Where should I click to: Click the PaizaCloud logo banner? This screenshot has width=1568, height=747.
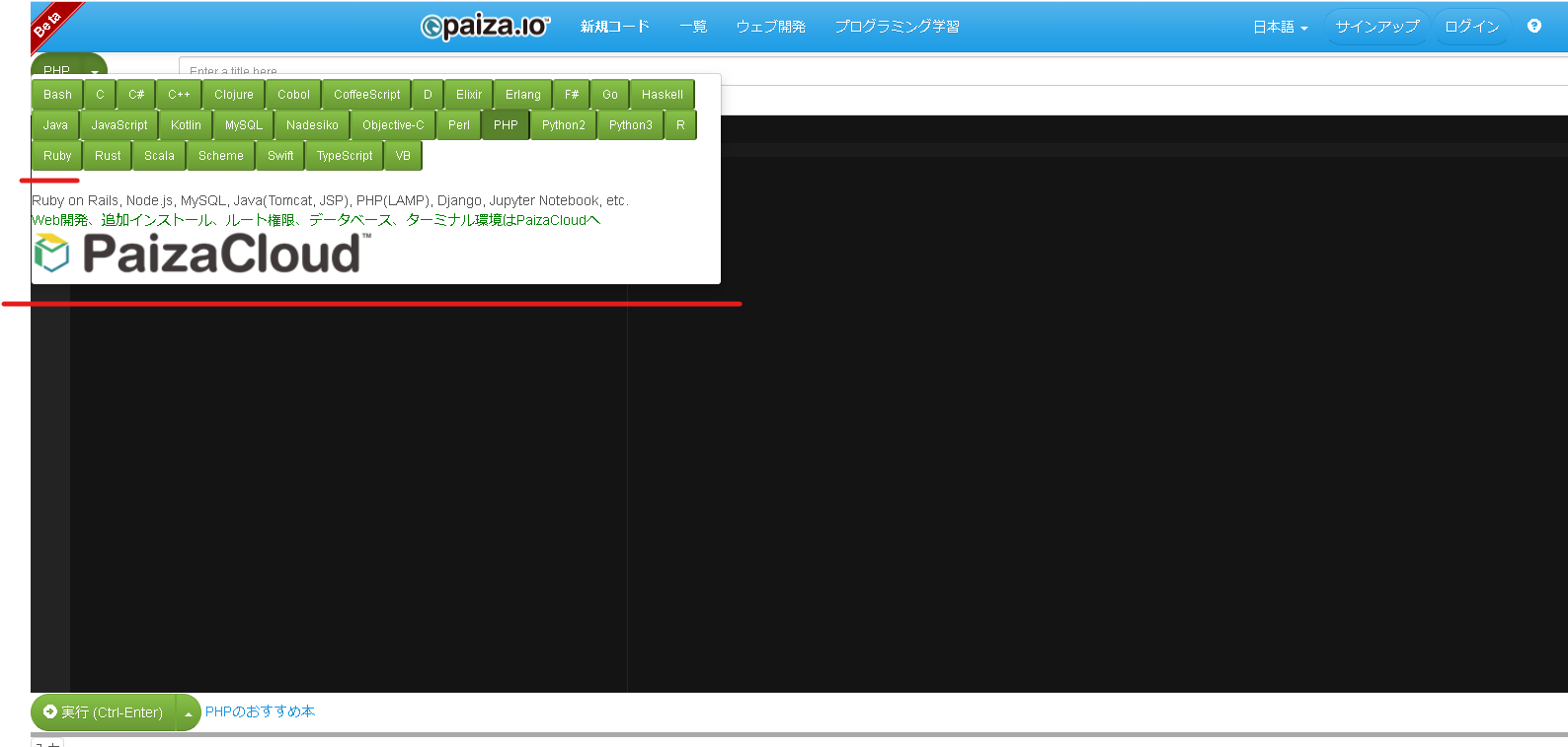(202, 254)
